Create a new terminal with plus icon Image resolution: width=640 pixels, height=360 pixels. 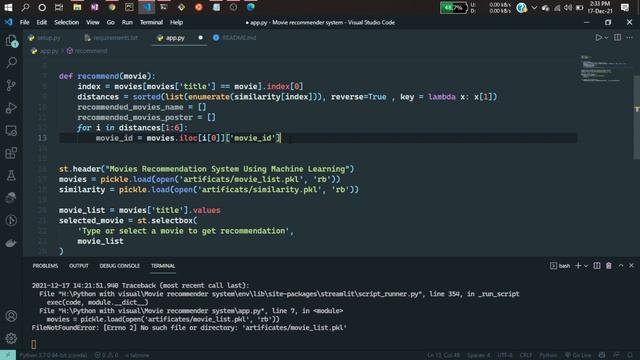578,266
